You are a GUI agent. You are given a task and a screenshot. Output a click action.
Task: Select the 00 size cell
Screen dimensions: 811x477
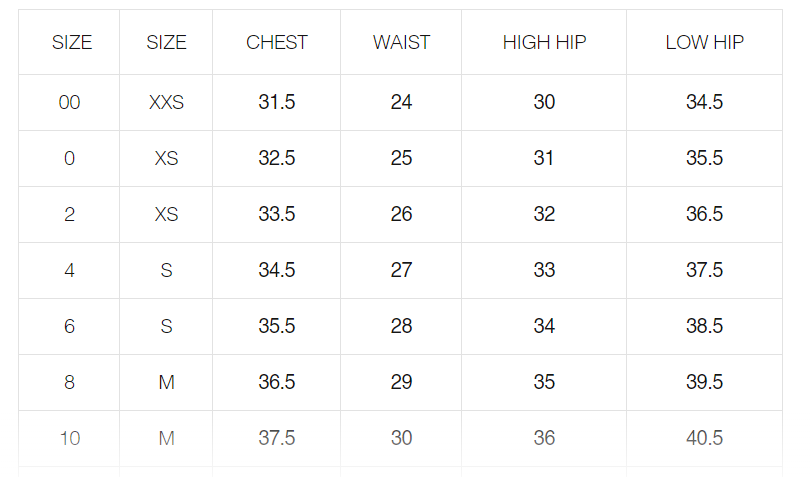pos(69,102)
